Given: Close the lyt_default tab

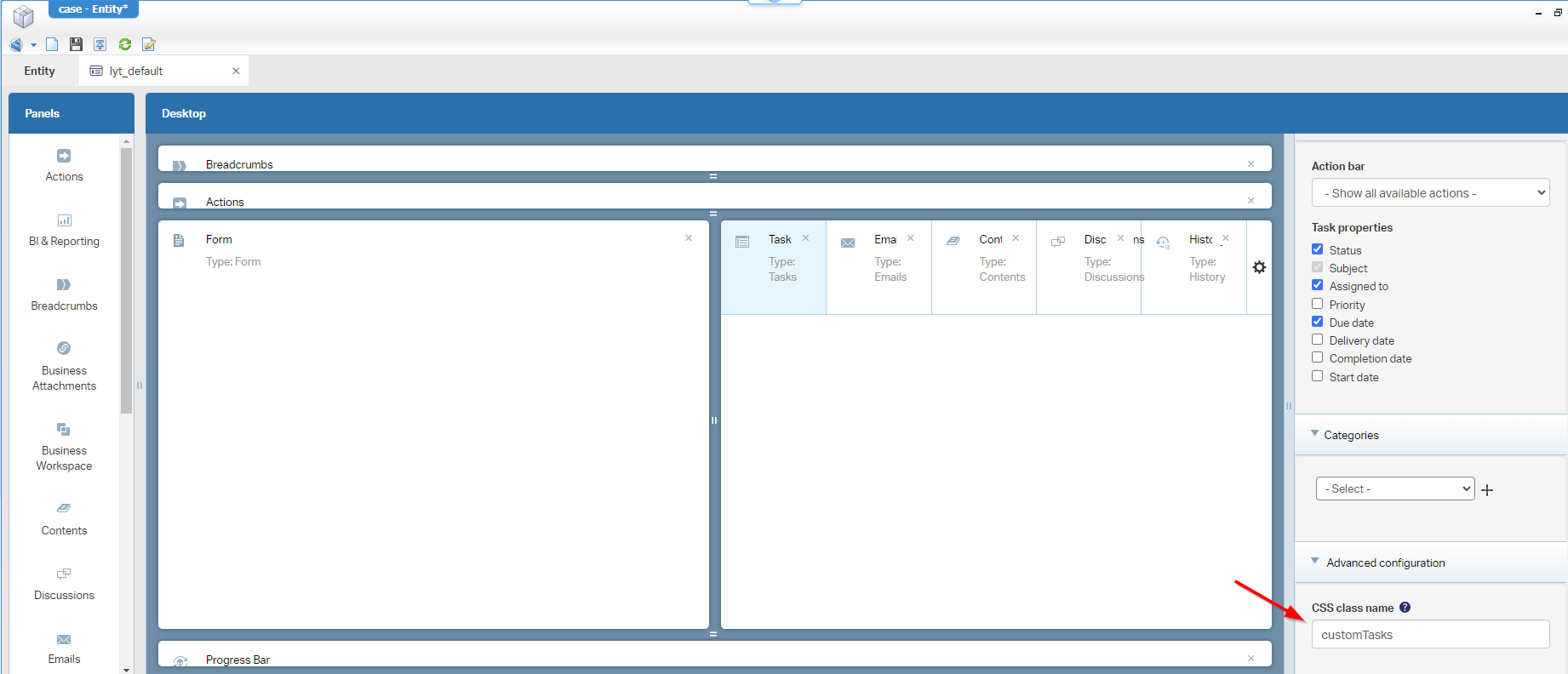Looking at the screenshot, I should pos(236,71).
